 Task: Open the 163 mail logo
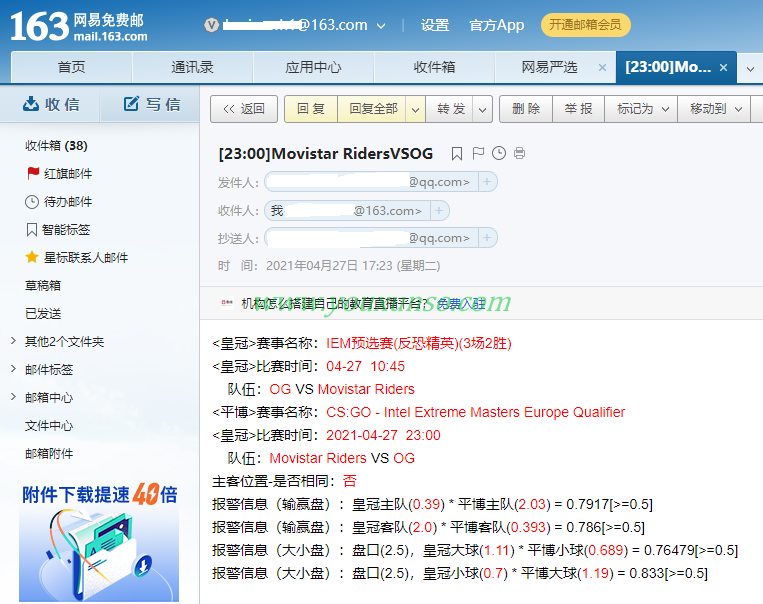click(x=78, y=26)
